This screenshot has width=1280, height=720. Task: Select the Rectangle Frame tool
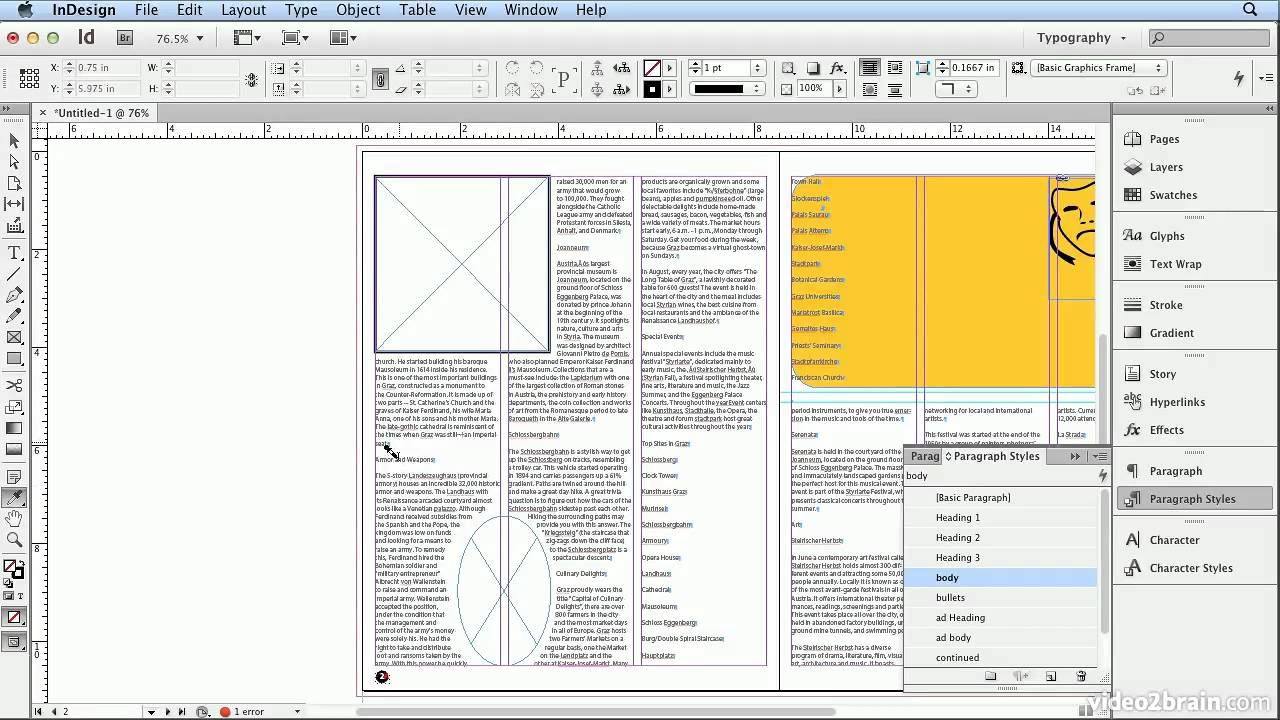(x=14, y=337)
